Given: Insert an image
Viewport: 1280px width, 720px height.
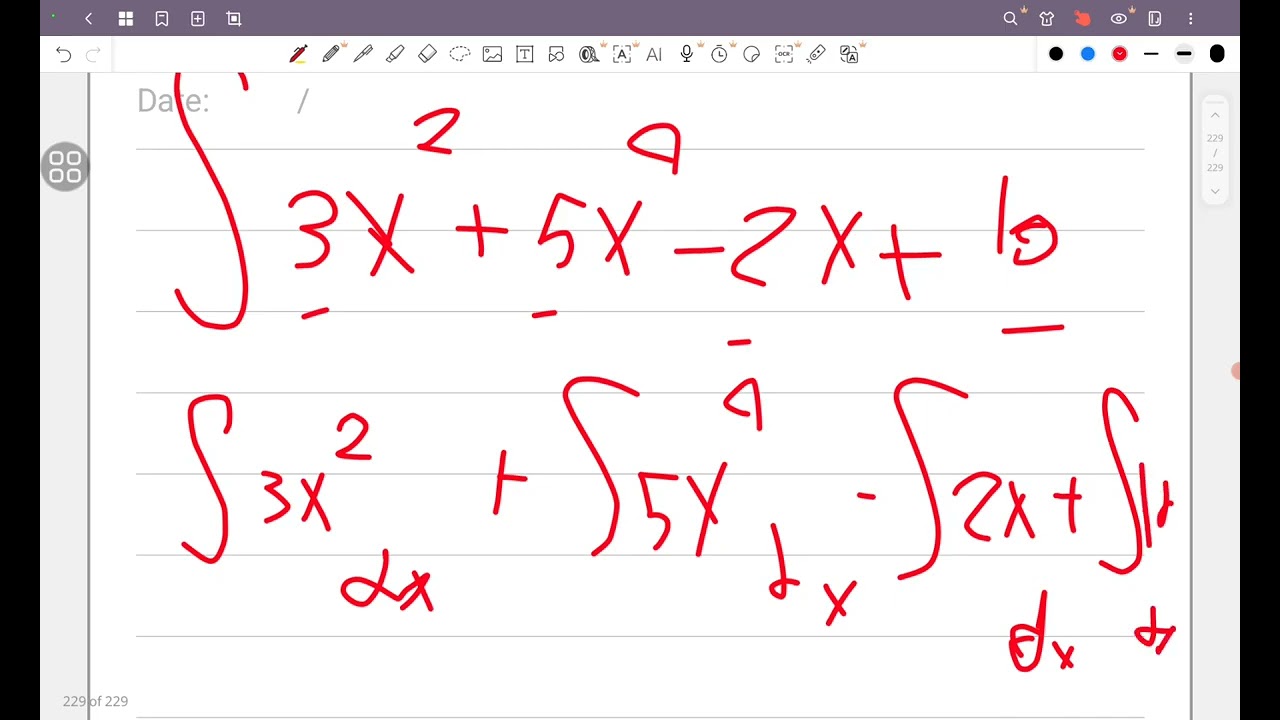Looking at the screenshot, I should (x=492, y=54).
